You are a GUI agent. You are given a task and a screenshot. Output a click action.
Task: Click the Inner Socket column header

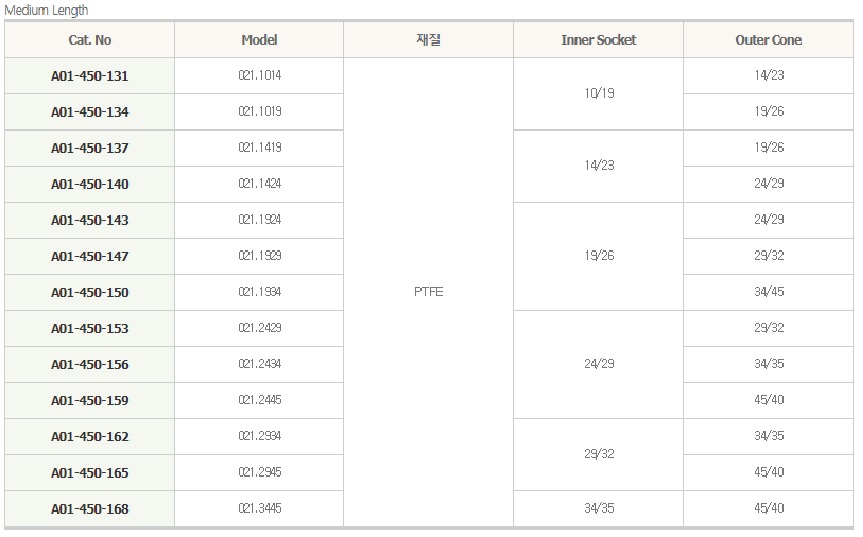(x=598, y=40)
